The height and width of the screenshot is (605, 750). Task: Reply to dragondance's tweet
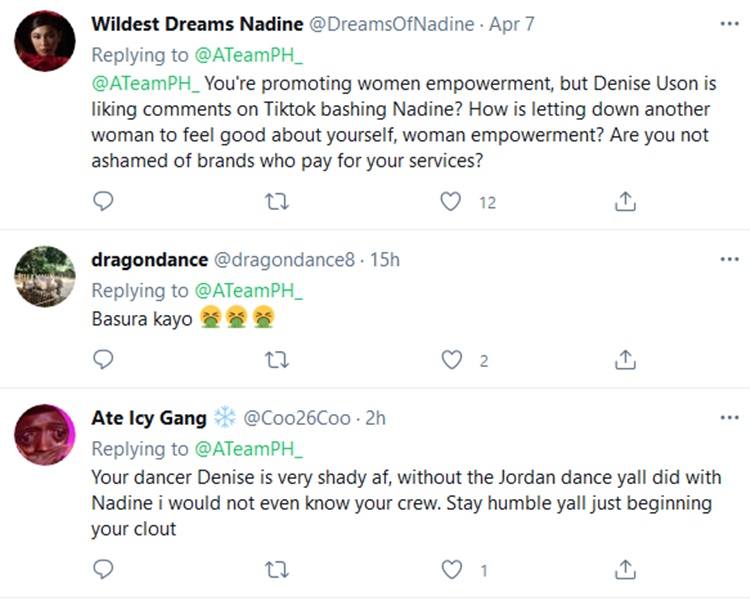103,360
